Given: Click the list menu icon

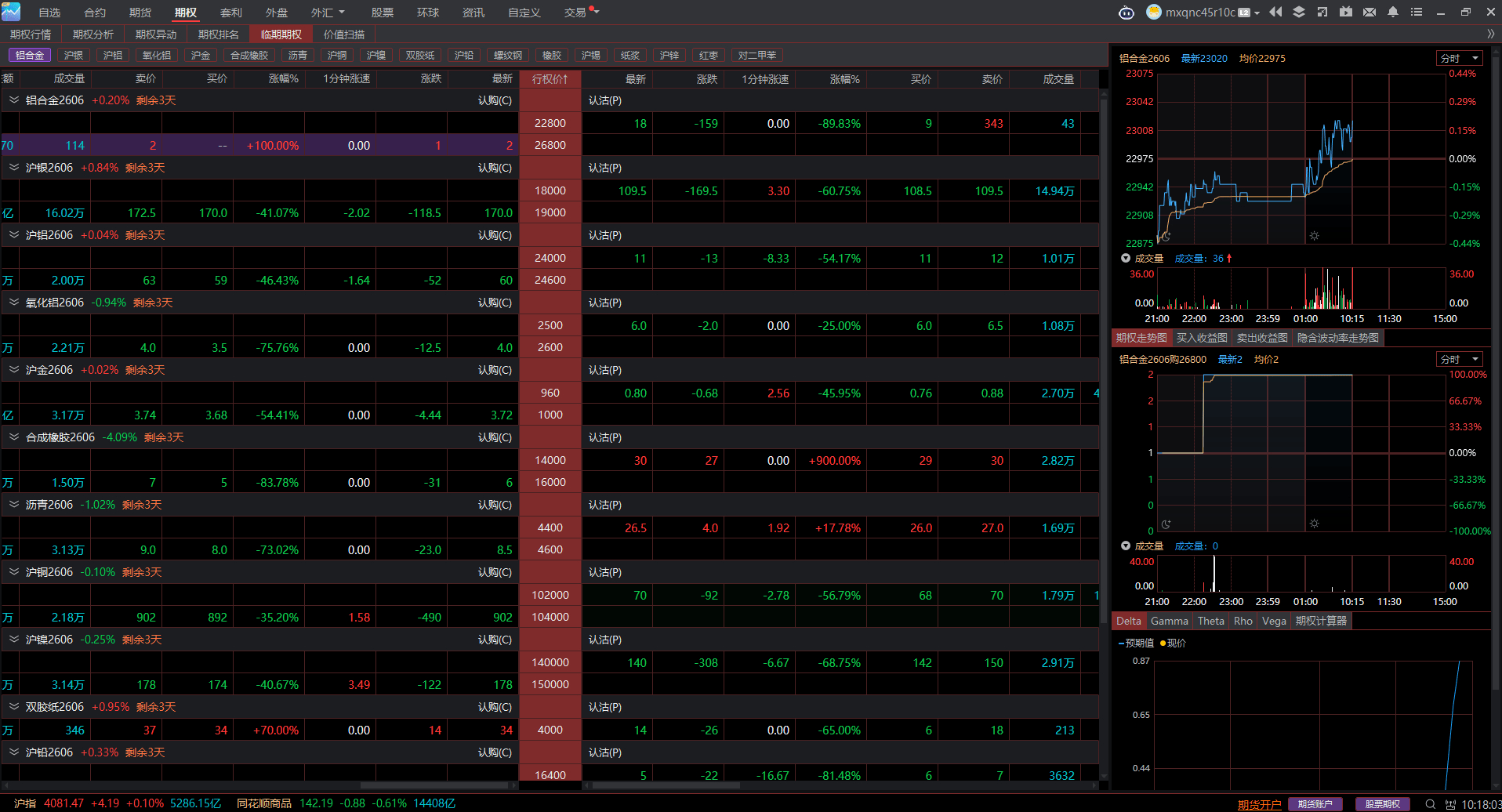Looking at the screenshot, I should 1417,12.
